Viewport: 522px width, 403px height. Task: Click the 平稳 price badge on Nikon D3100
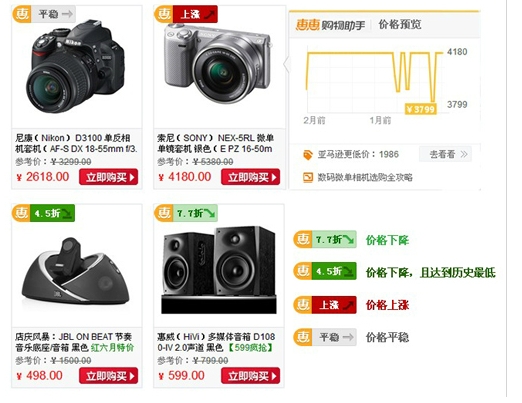44,14
